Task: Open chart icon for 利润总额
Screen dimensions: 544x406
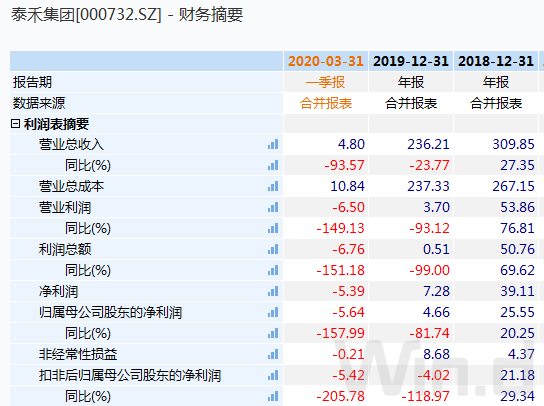Action: pyautogui.click(x=273, y=249)
